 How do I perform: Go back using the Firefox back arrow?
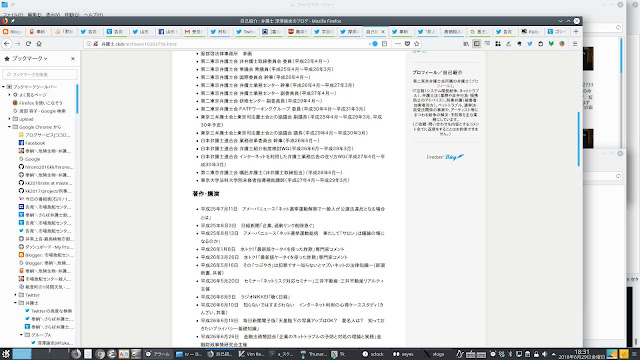click(x=7, y=44)
